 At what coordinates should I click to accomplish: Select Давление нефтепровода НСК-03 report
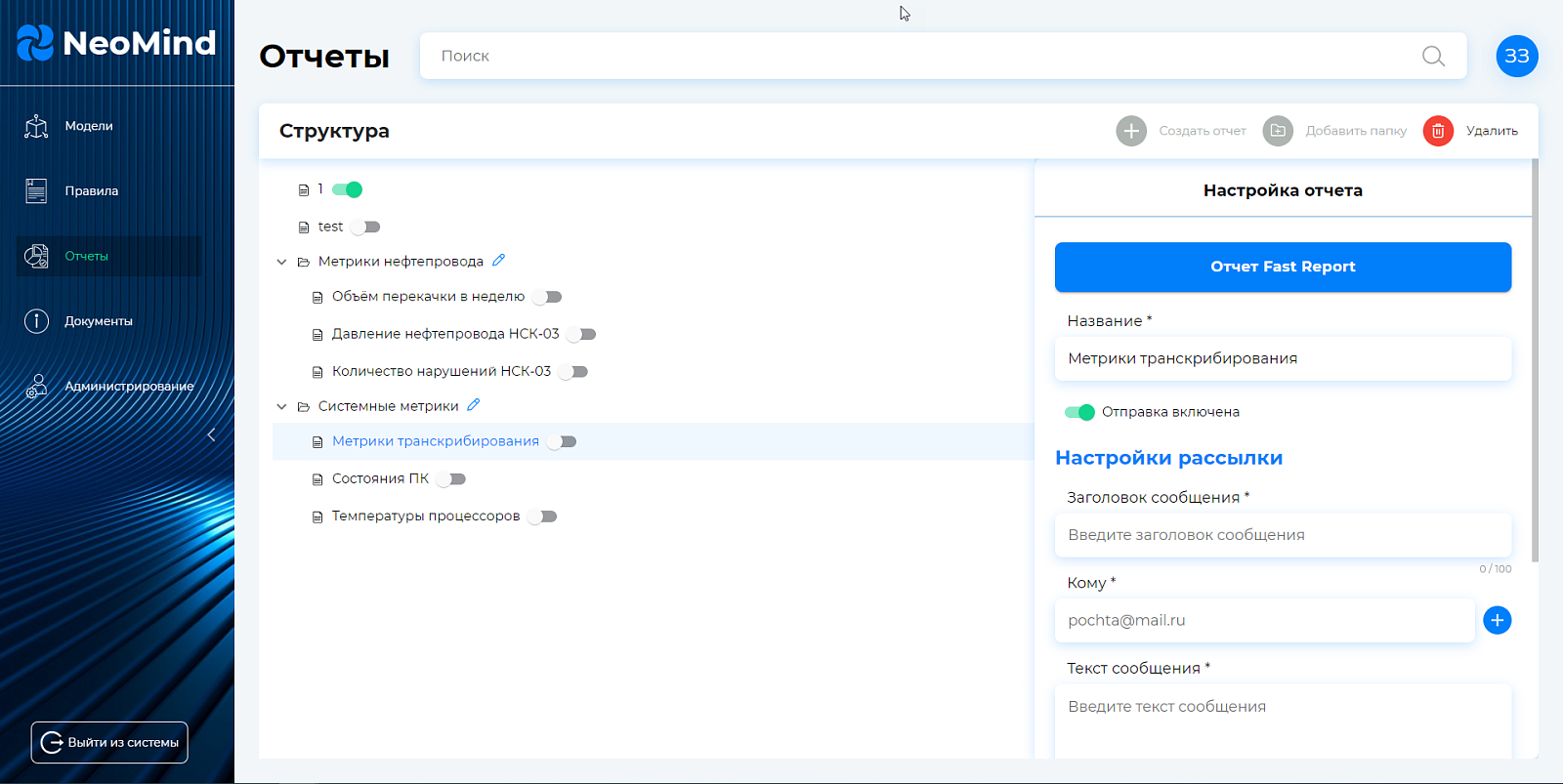[x=445, y=334]
